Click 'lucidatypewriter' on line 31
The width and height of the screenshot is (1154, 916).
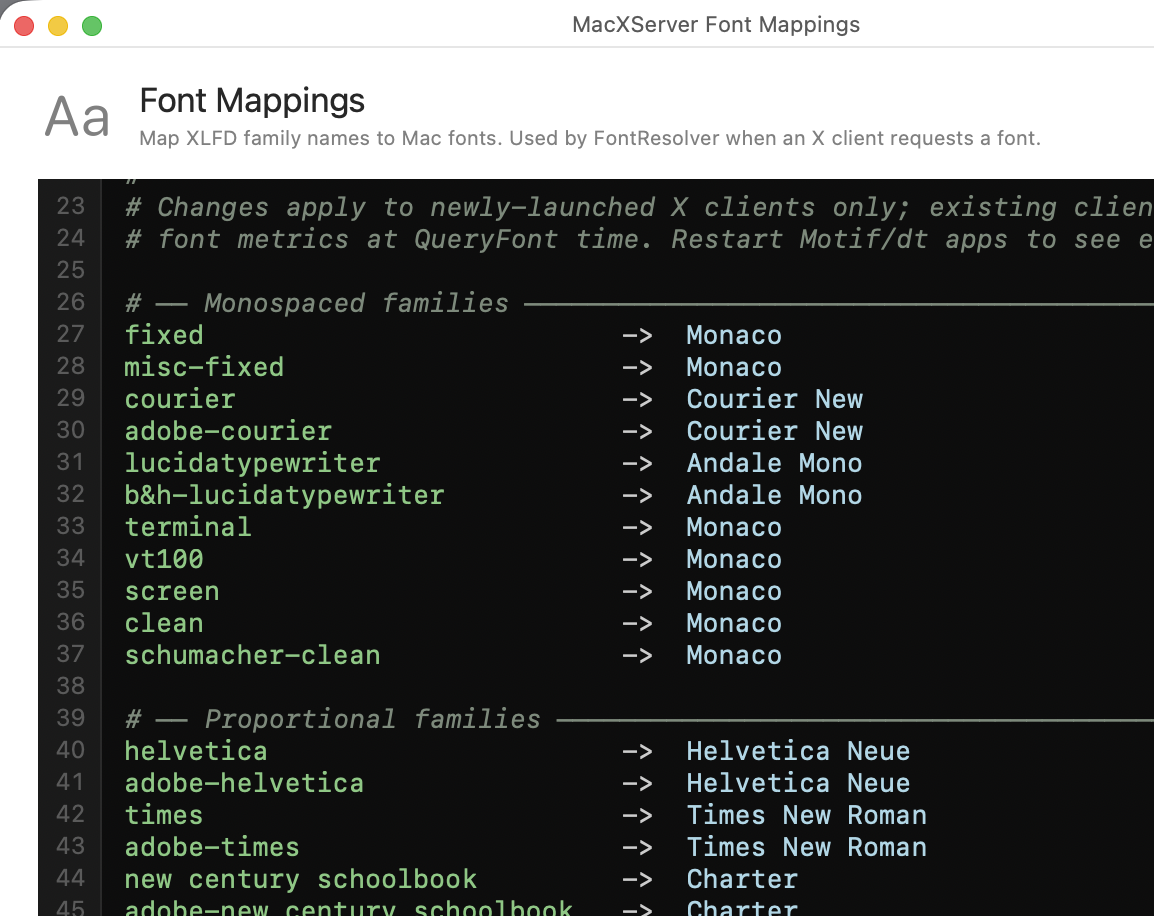(252, 463)
